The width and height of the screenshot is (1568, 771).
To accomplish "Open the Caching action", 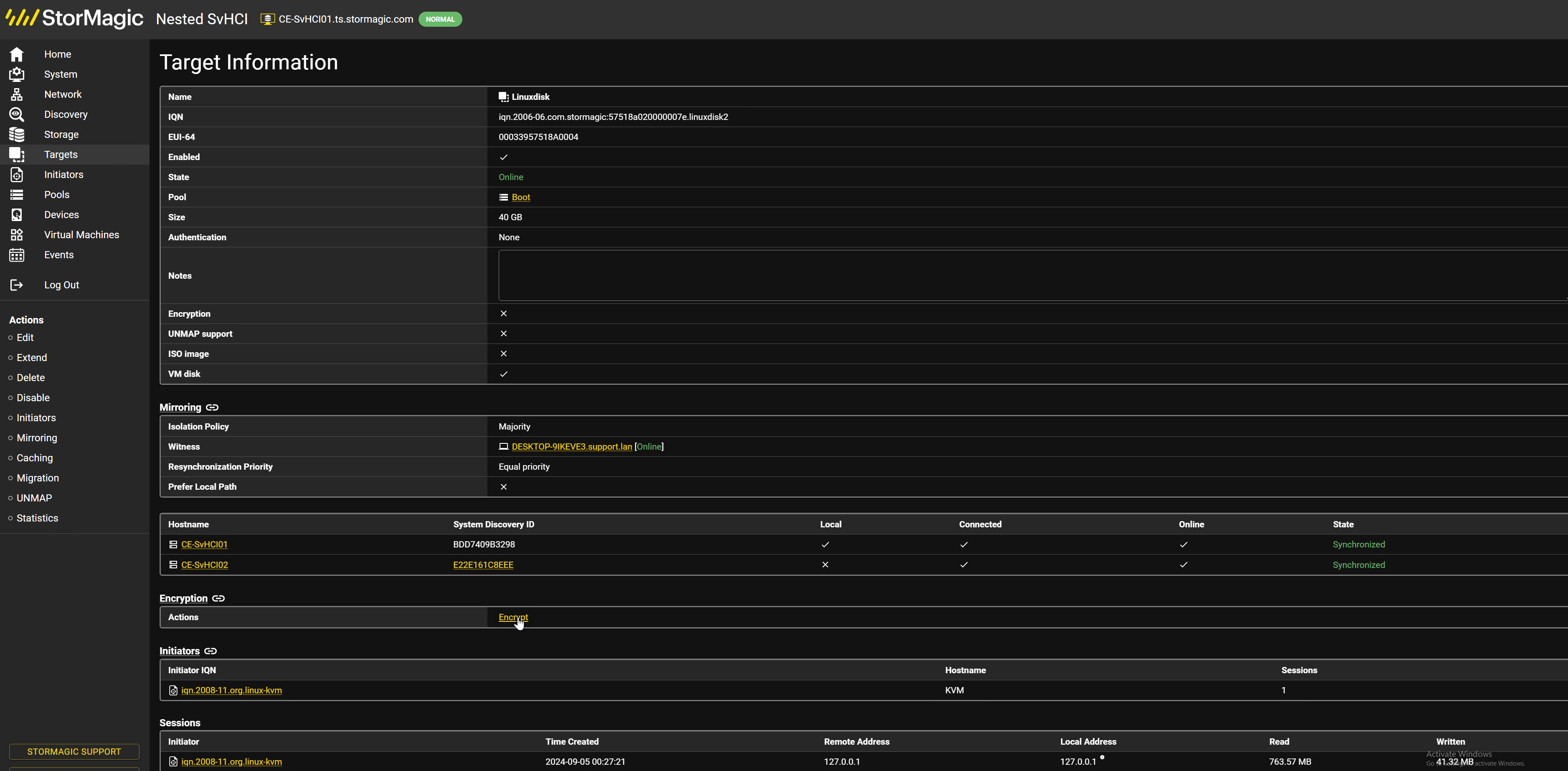I will (x=35, y=458).
